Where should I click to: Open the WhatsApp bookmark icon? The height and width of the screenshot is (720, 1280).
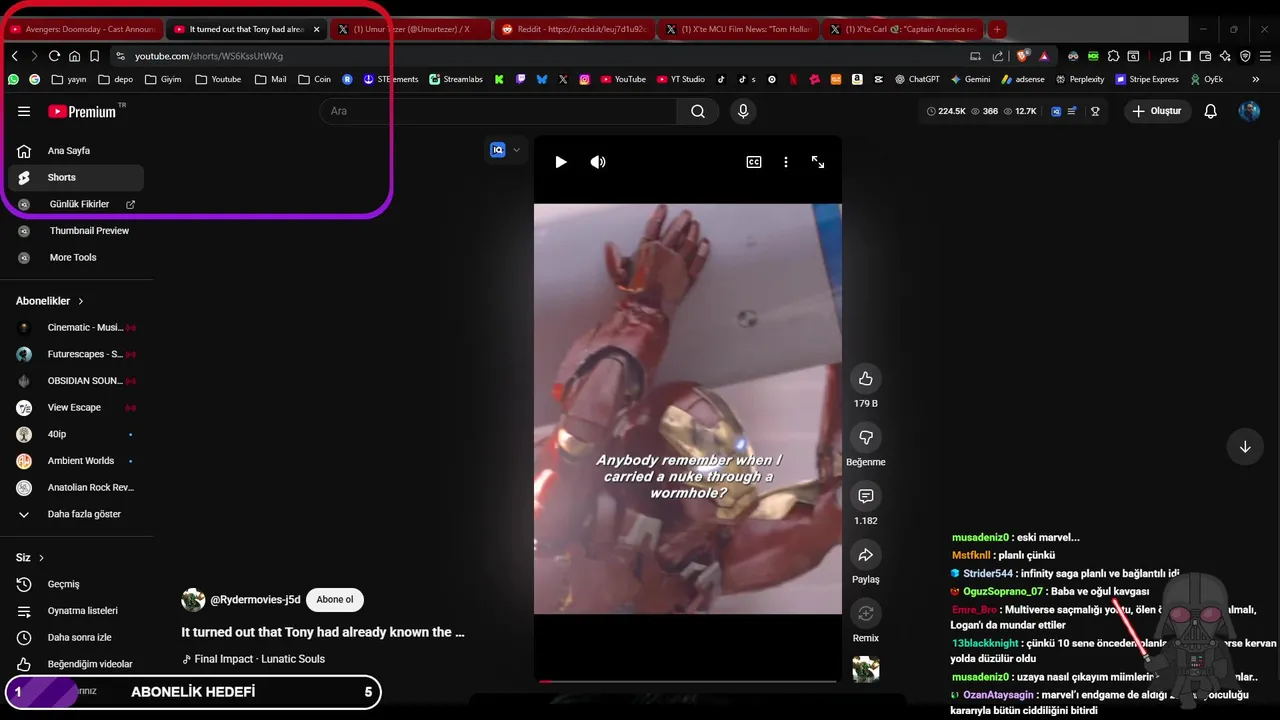click(x=13, y=79)
